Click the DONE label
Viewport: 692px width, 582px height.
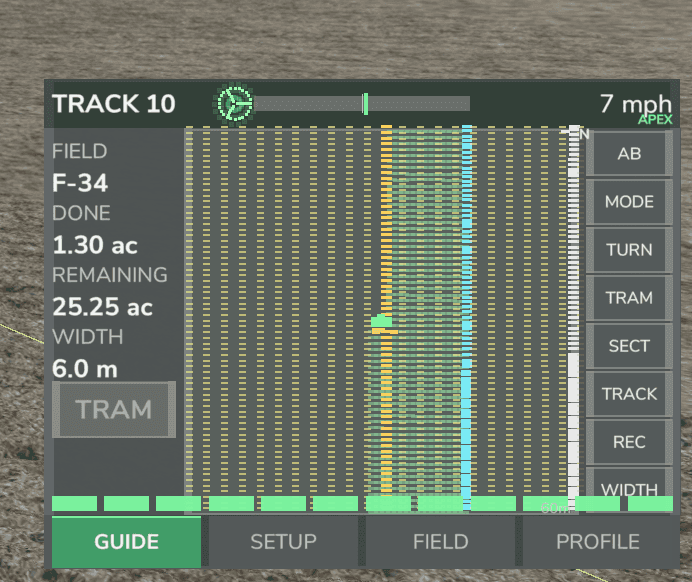[x=81, y=213]
